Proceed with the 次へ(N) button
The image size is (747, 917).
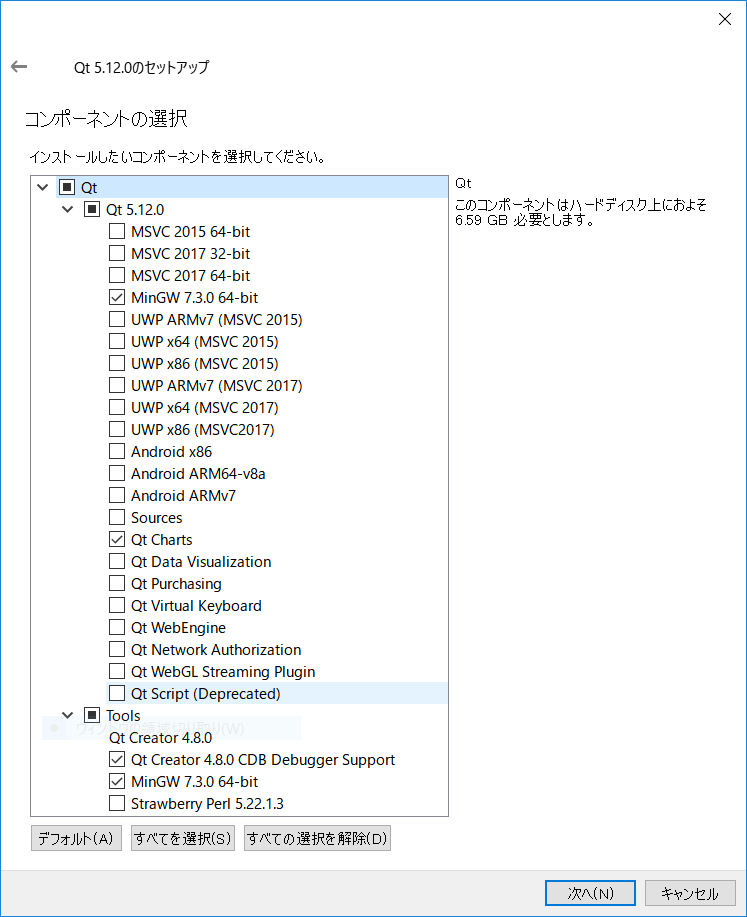pos(590,893)
